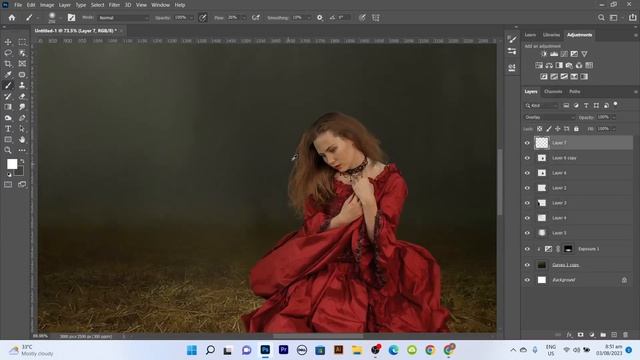This screenshot has height=360, width=640.
Task: Create a new layer via the plus icon
Action: pos(614,335)
